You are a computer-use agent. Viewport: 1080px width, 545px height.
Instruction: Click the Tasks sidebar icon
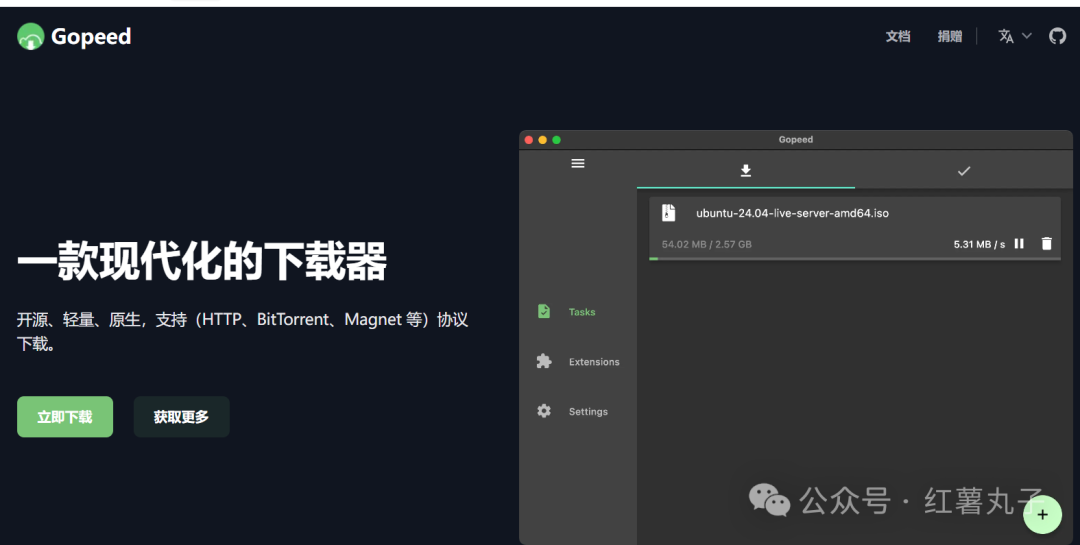pyautogui.click(x=544, y=311)
